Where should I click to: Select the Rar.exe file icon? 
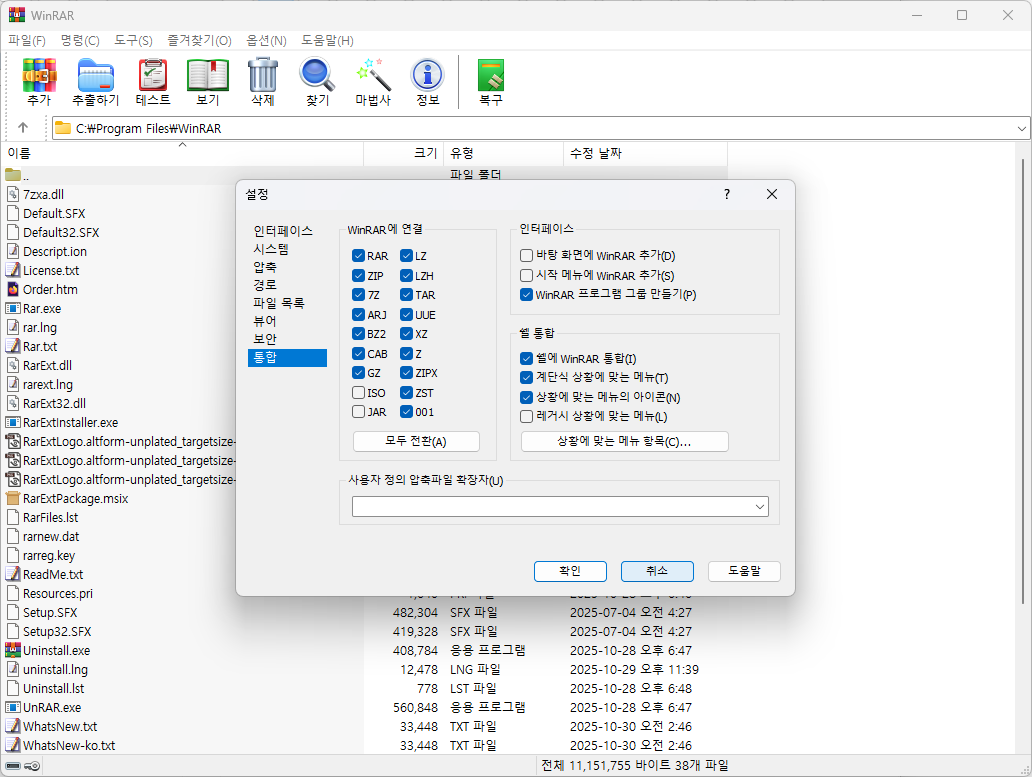(13, 309)
